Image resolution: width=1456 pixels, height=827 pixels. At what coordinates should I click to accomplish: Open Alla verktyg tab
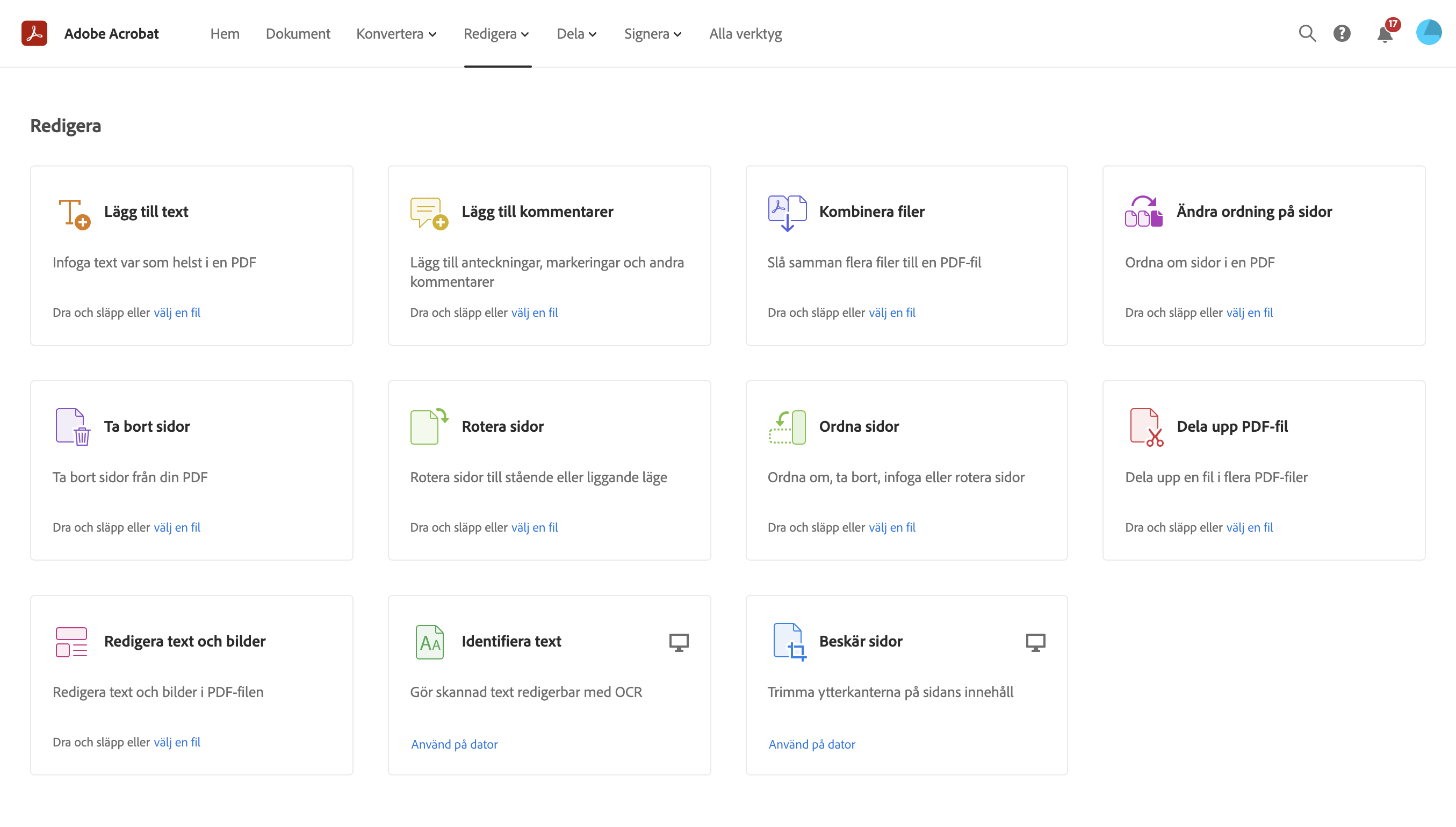pyautogui.click(x=745, y=33)
